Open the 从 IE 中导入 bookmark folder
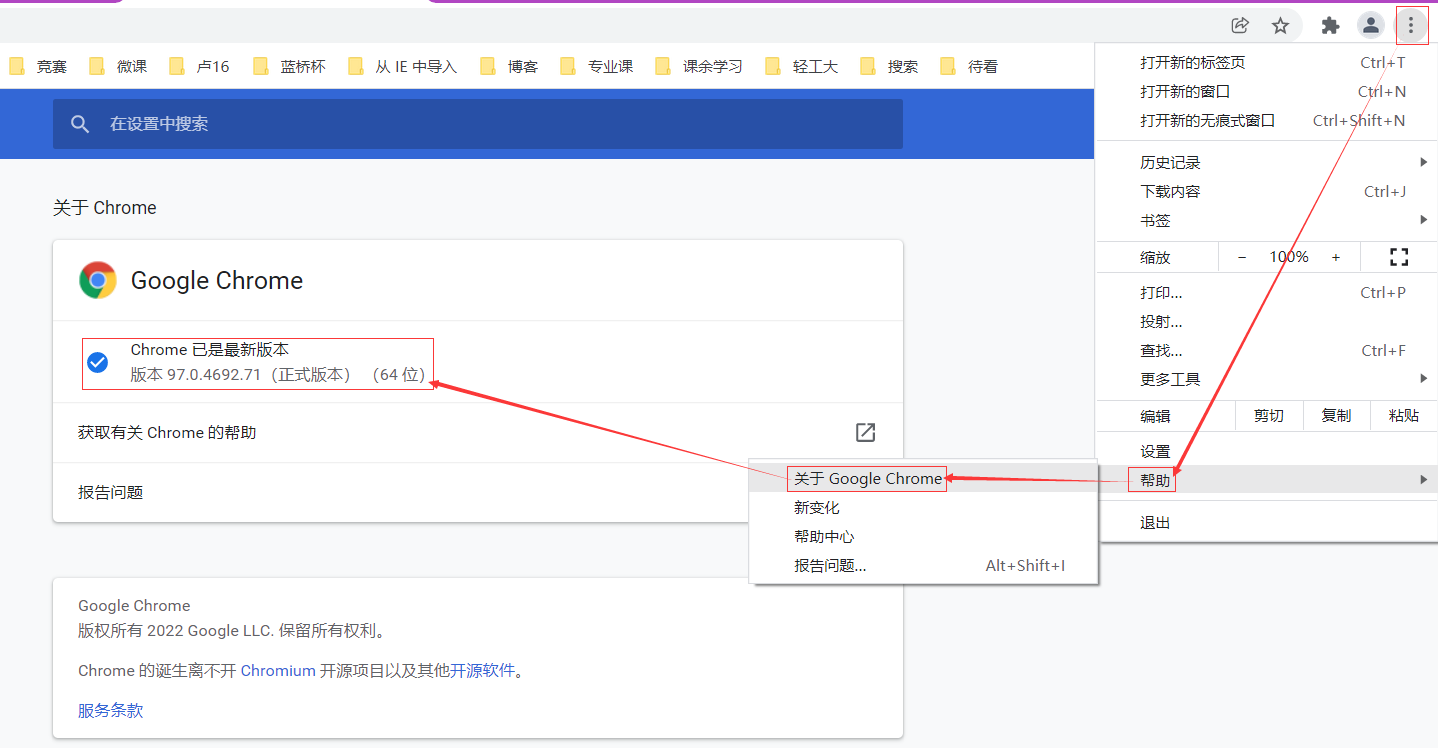1438x748 pixels. tap(403, 66)
